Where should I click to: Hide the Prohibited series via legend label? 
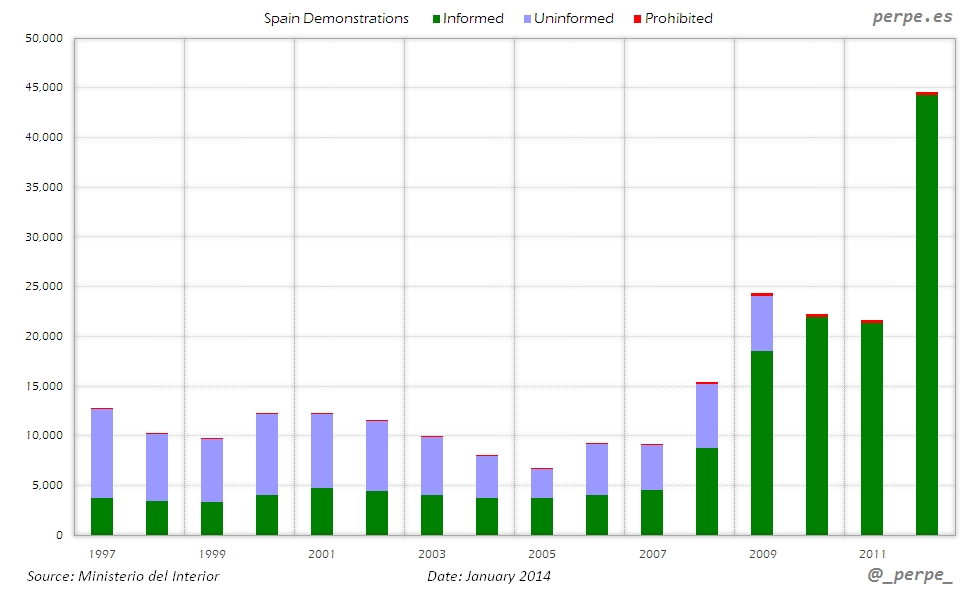(x=678, y=18)
